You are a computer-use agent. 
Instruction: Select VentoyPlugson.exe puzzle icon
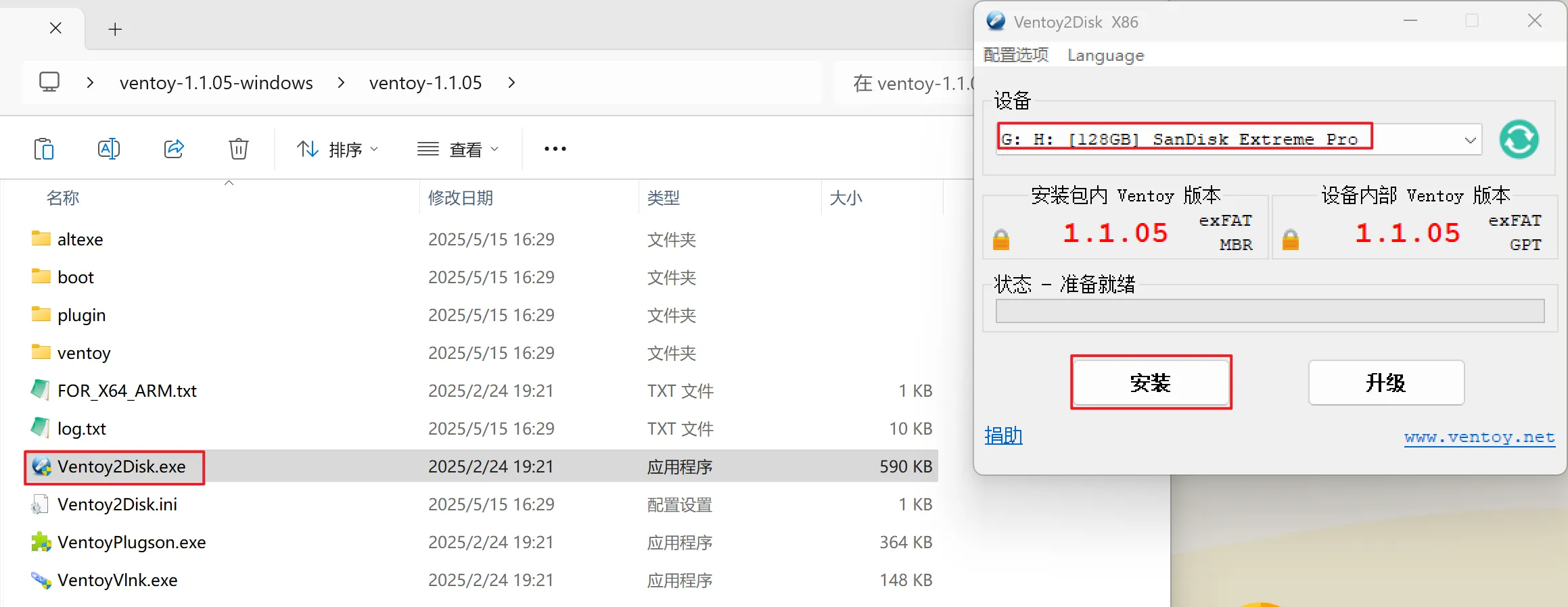[41, 541]
